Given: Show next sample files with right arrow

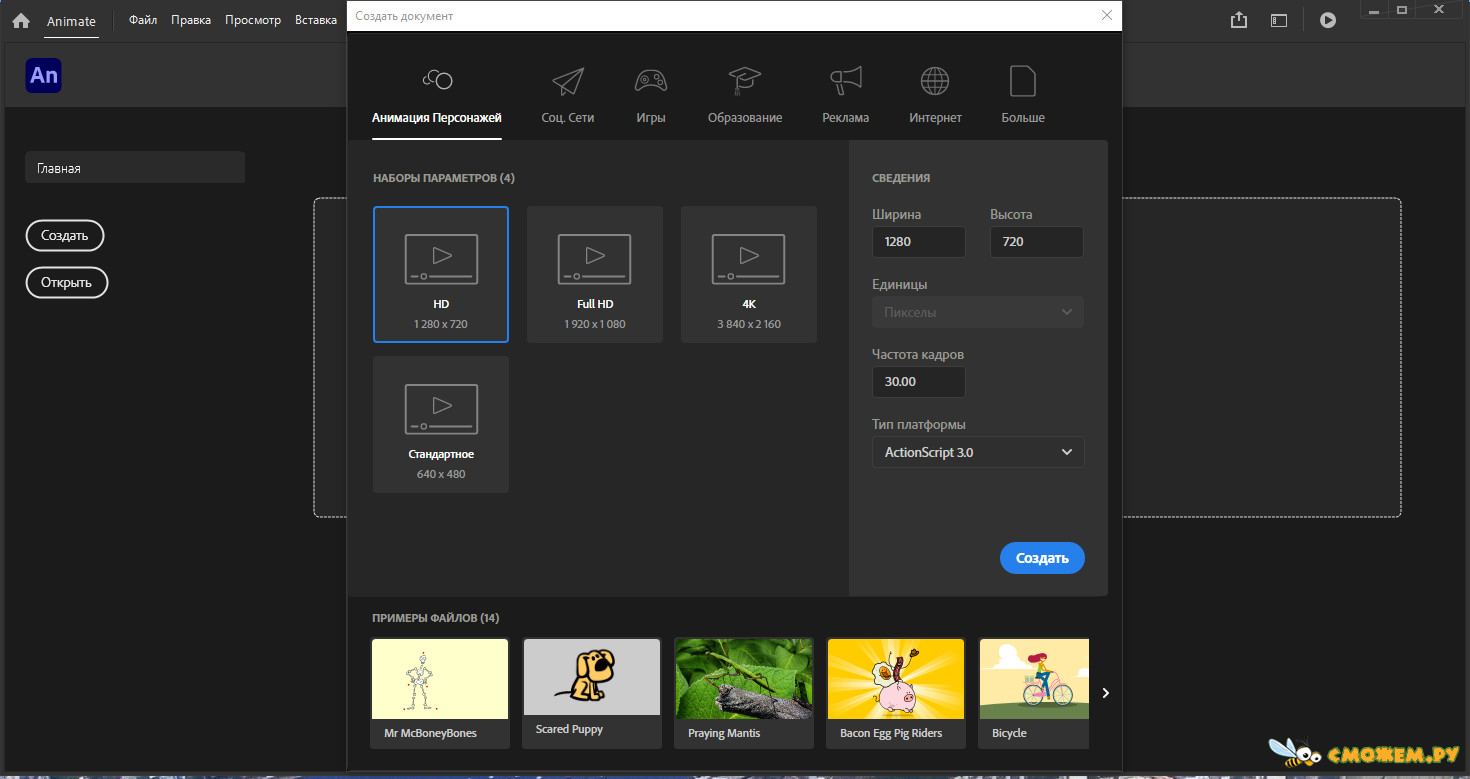Looking at the screenshot, I should [1105, 693].
